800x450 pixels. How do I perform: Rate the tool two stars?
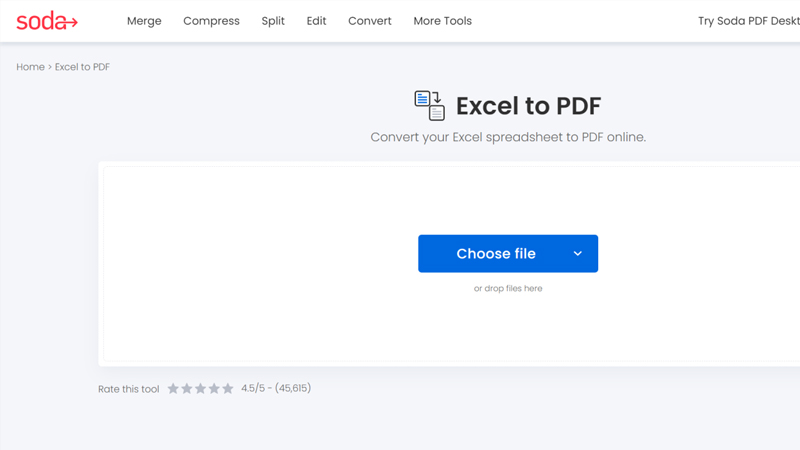click(x=187, y=389)
